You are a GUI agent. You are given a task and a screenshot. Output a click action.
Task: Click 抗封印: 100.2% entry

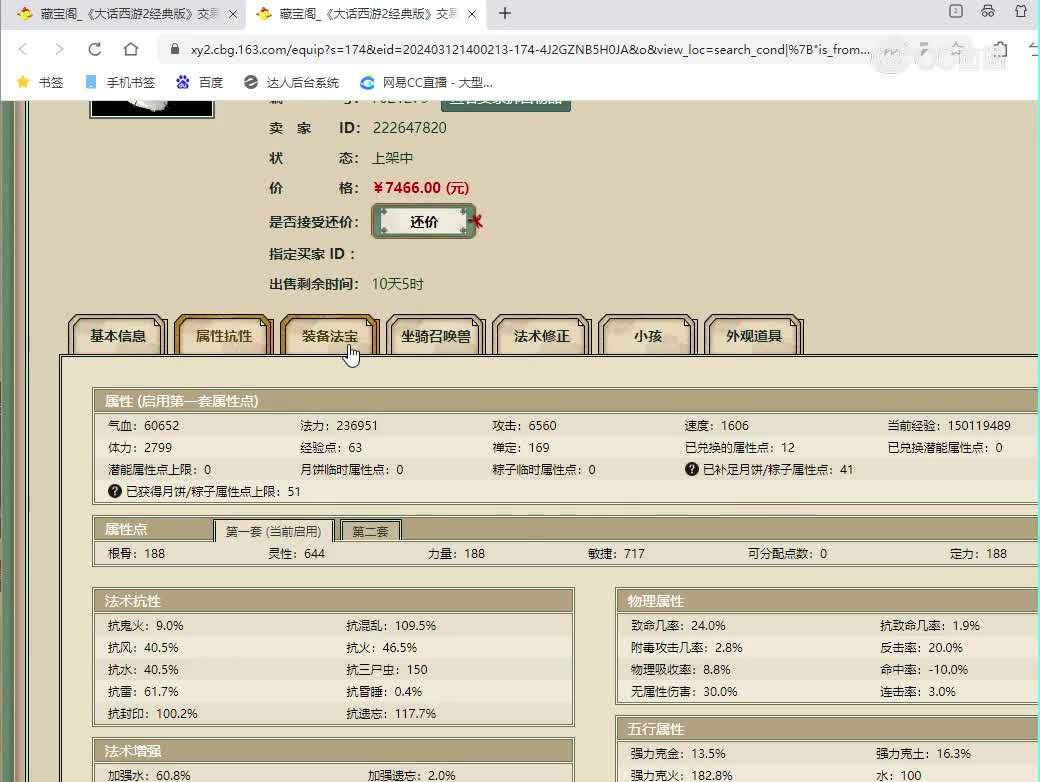point(153,714)
